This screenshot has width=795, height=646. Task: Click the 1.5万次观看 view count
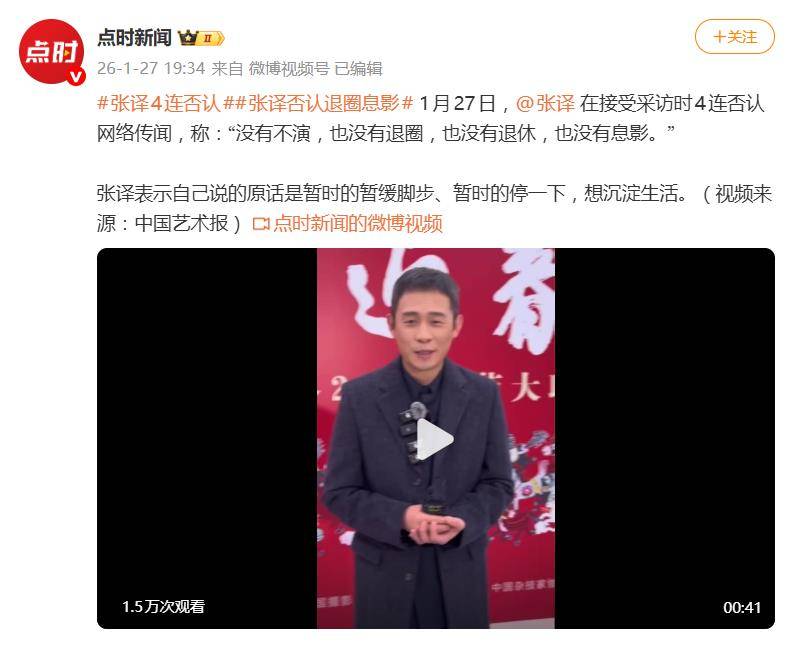click(163, 606)
